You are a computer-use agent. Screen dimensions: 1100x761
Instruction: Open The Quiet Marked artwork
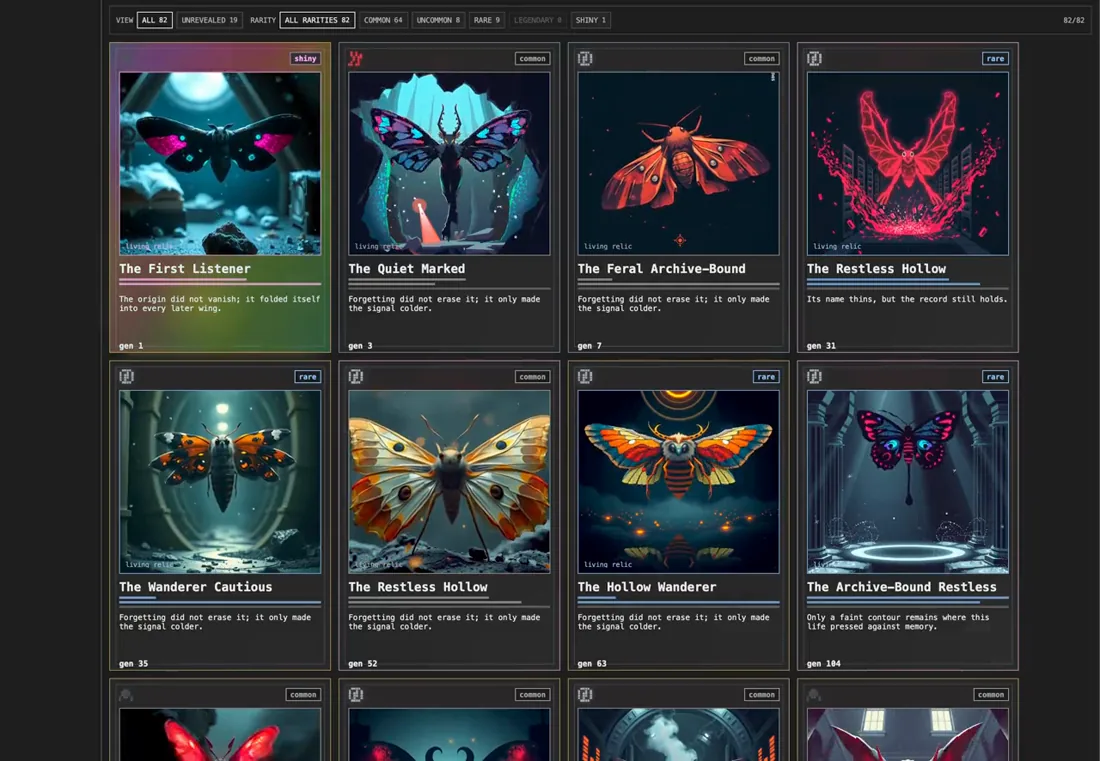(x=450, y=163)
